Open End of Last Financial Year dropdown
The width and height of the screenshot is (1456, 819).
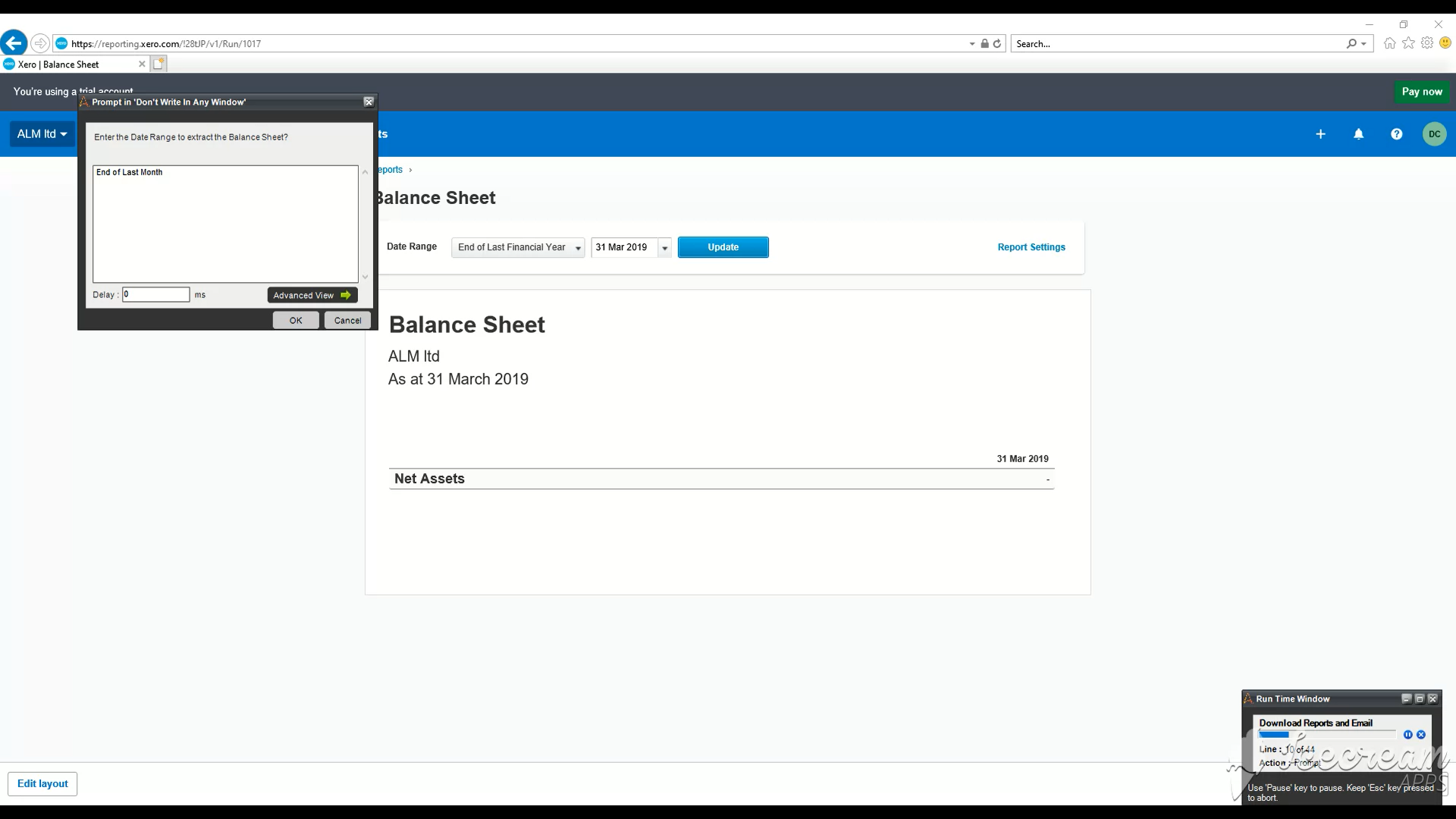(518, 247)
